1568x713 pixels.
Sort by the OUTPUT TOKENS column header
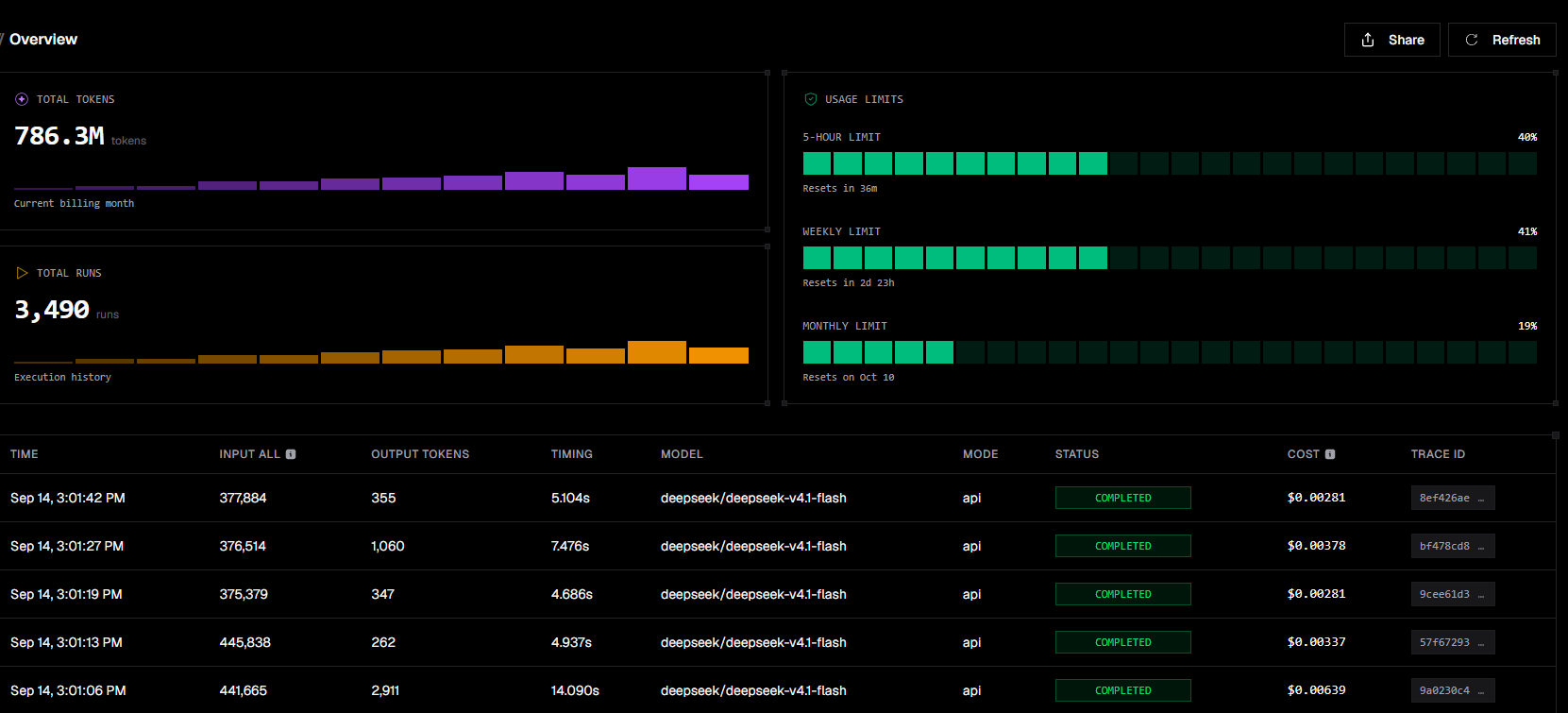pos(420,454)
